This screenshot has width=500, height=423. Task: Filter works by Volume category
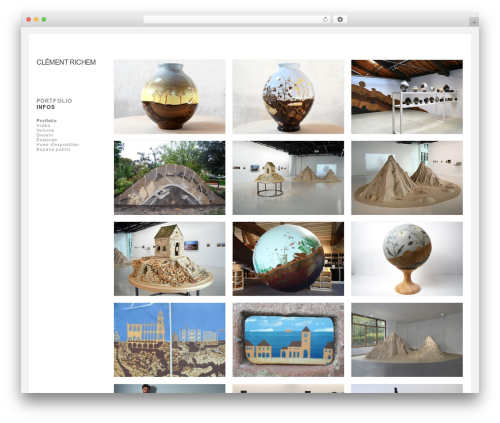pyautogui.click(x=45, y=130)
